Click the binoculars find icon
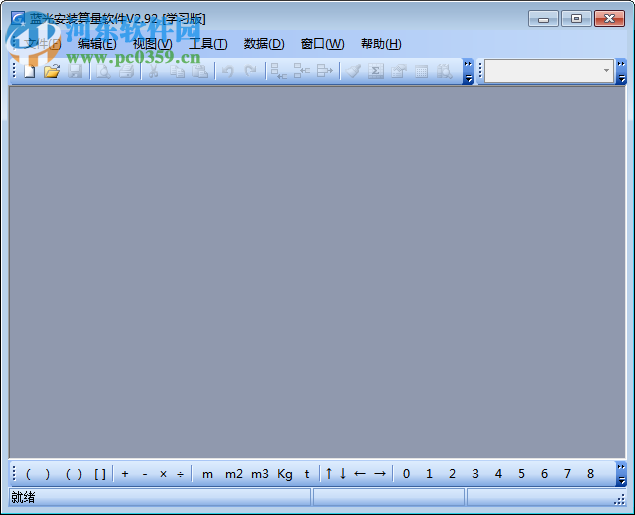The image size is (635, 515). pyautogui.click(x=445, y=71)
